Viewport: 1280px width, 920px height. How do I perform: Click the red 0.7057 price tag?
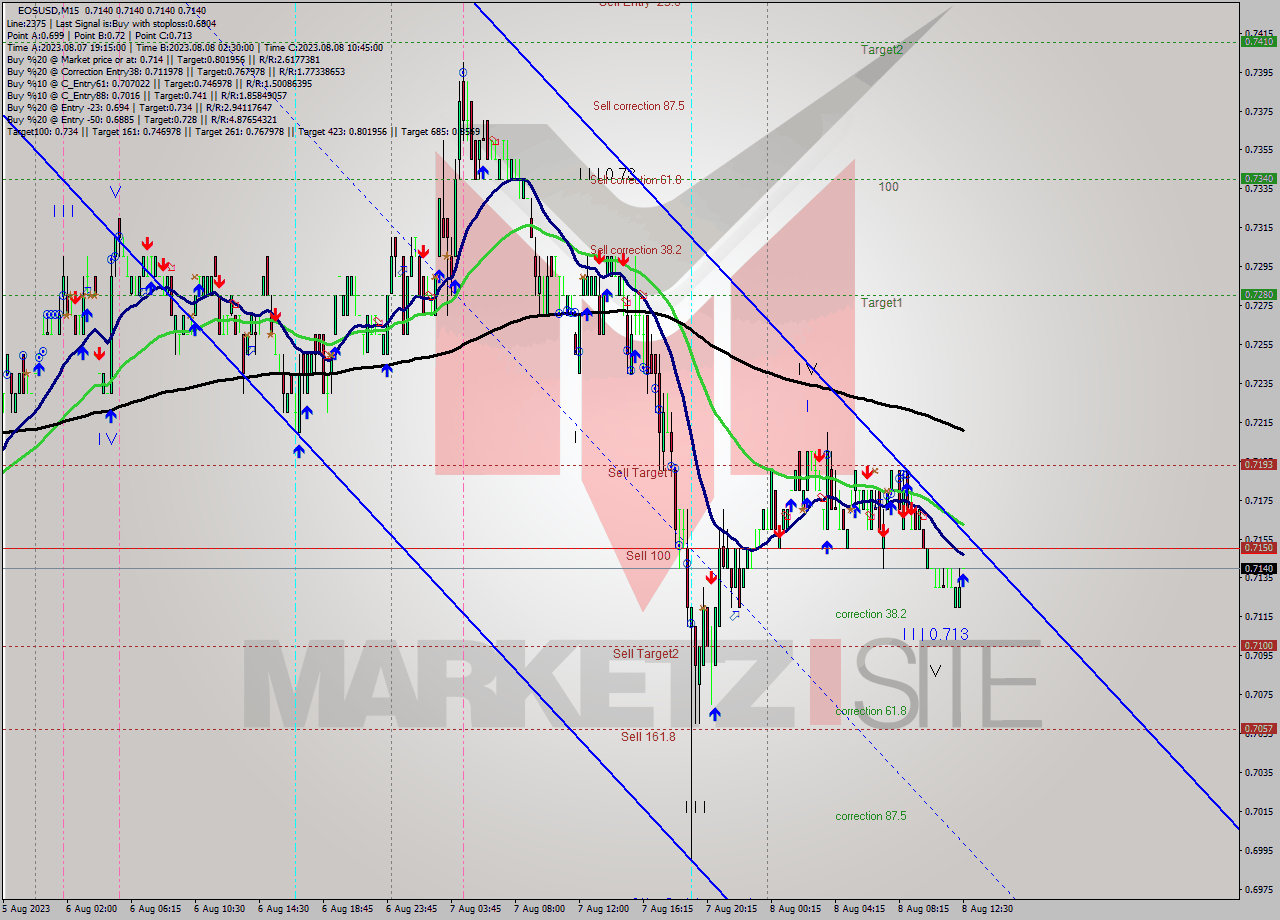coord(1258,728)
